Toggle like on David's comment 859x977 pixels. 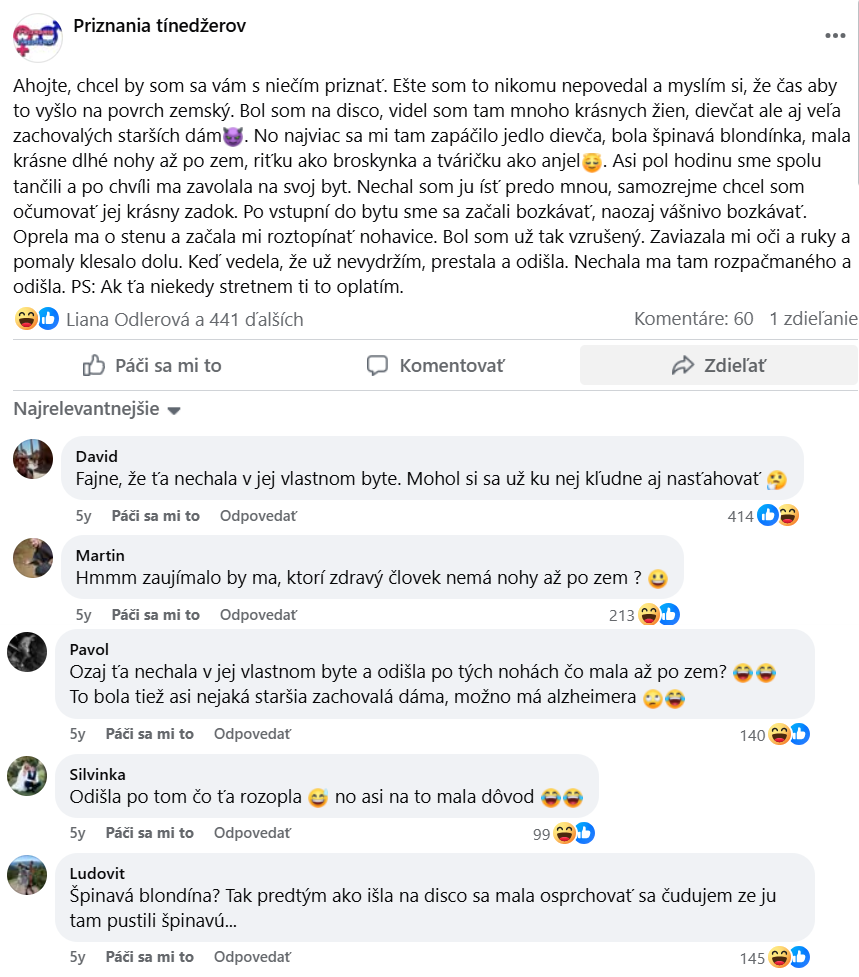[x=155, y=516]
